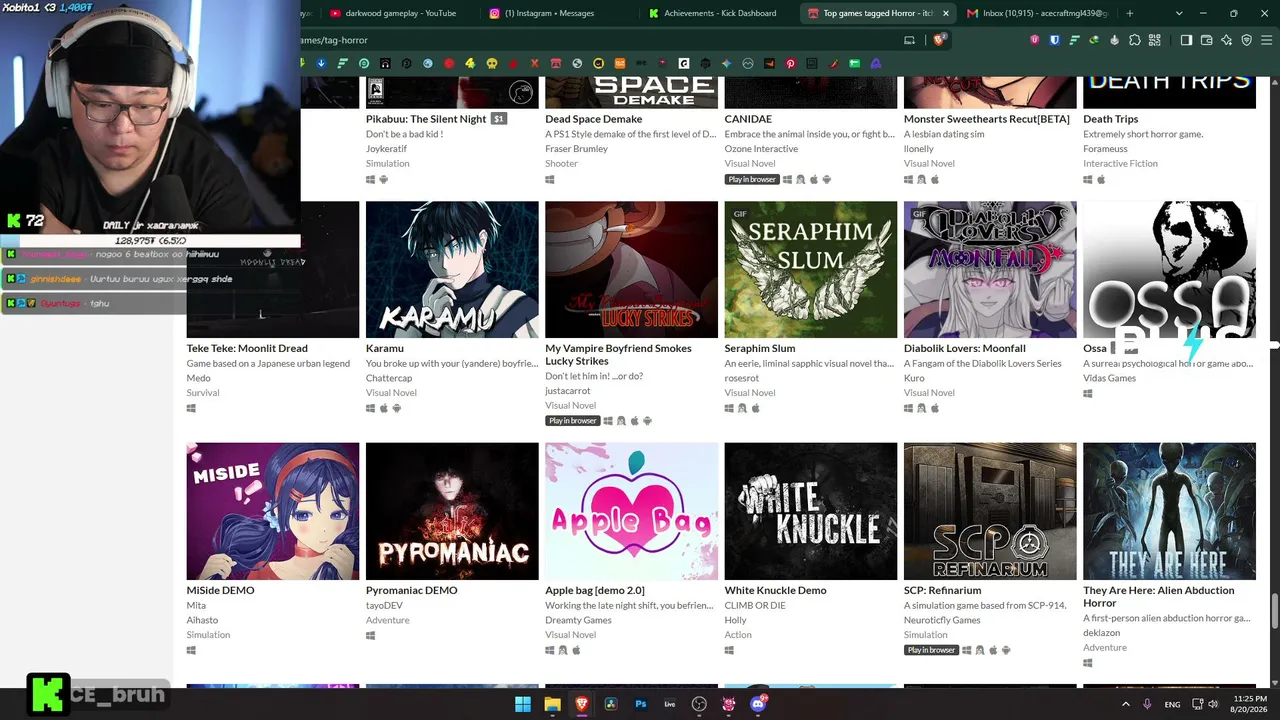
Task: Click the Shooter genre under Dead Space Demake
Action: pyautogui.click(x=562, y=164)
